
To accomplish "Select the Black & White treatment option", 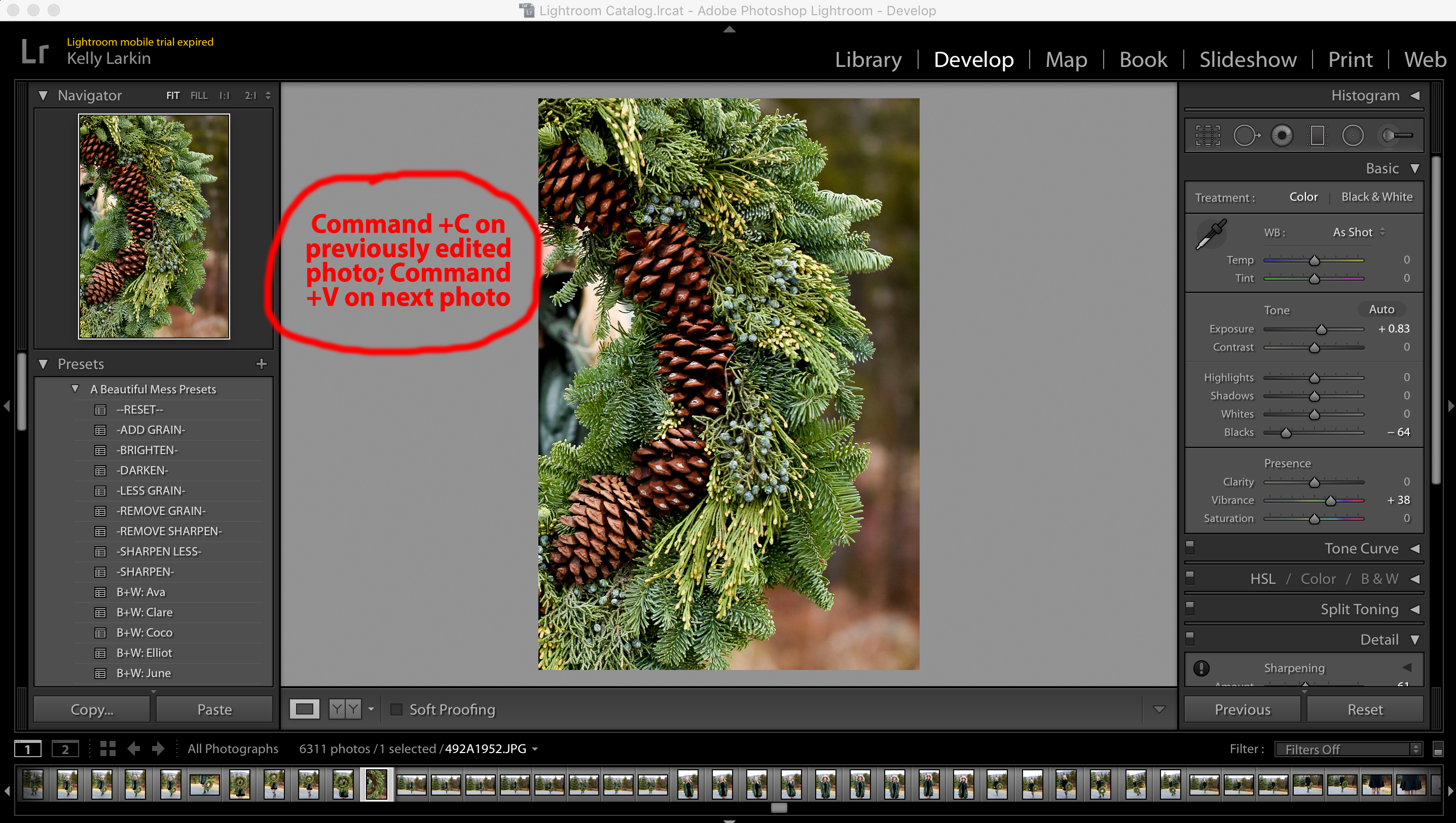I will [x=1375, y=197].
